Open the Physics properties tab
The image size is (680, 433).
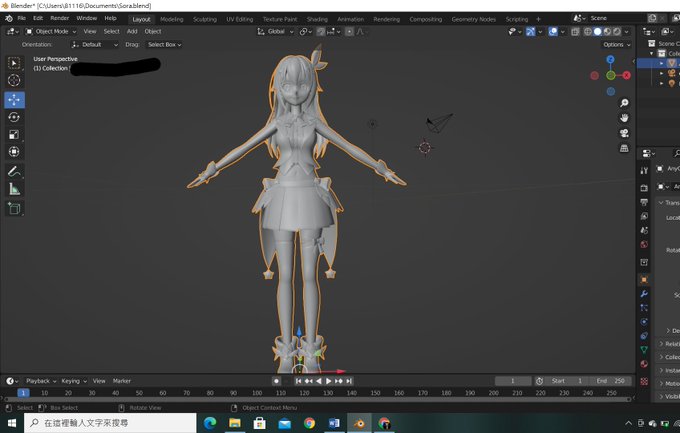[x=644, y=321]
